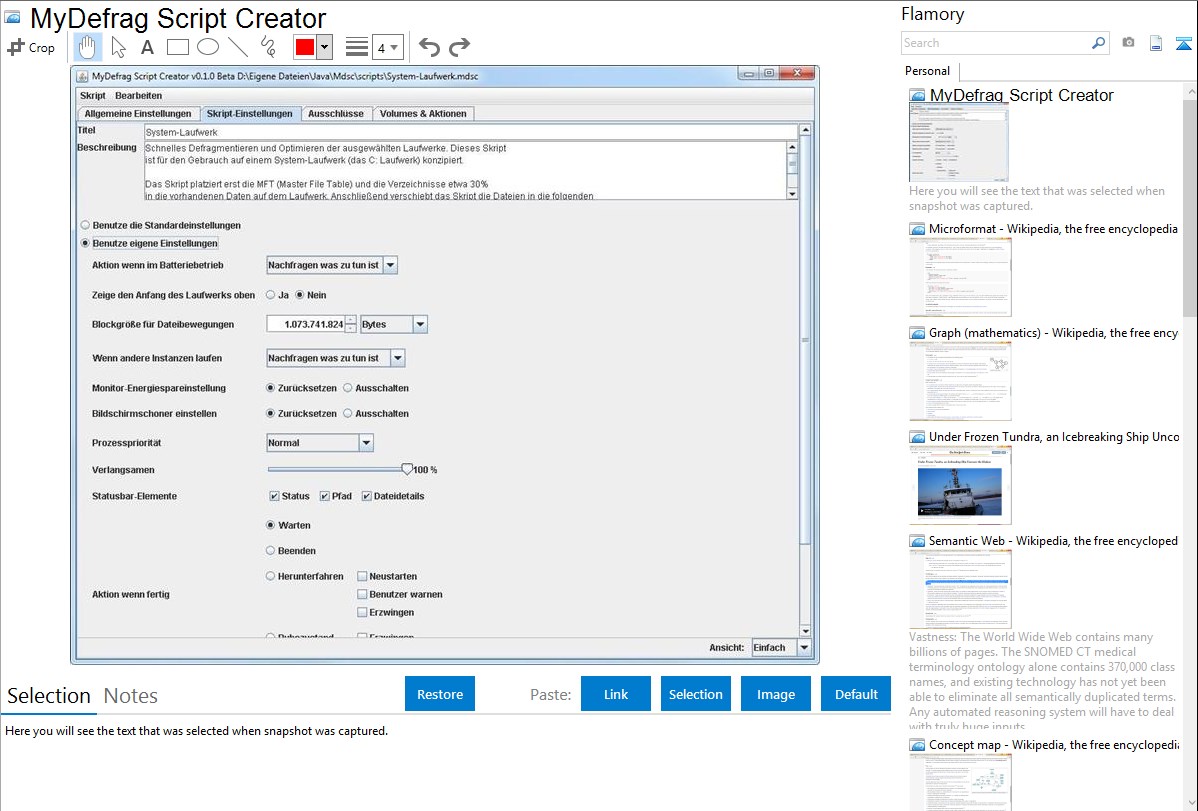
Task: Click the blue Flamory icon at top right
Action: [1183, 43]
